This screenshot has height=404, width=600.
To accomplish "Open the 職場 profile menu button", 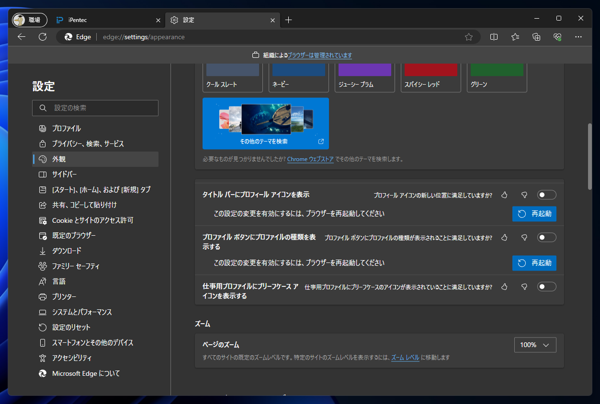I will tap(27, 19).
